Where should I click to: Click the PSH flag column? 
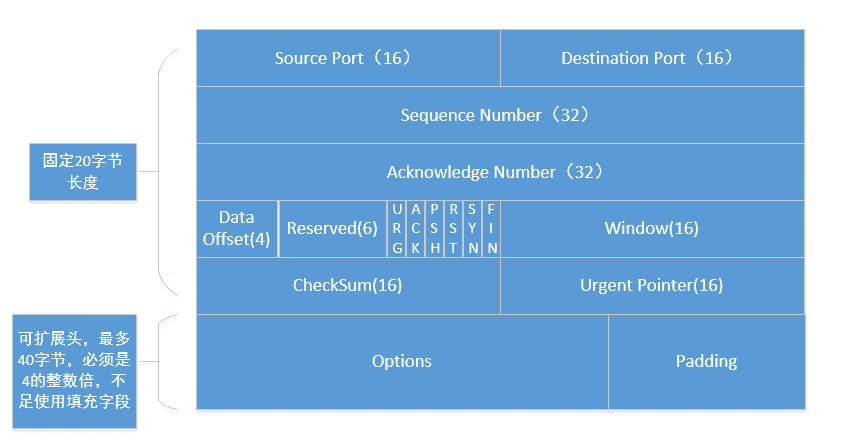point(434,229)
